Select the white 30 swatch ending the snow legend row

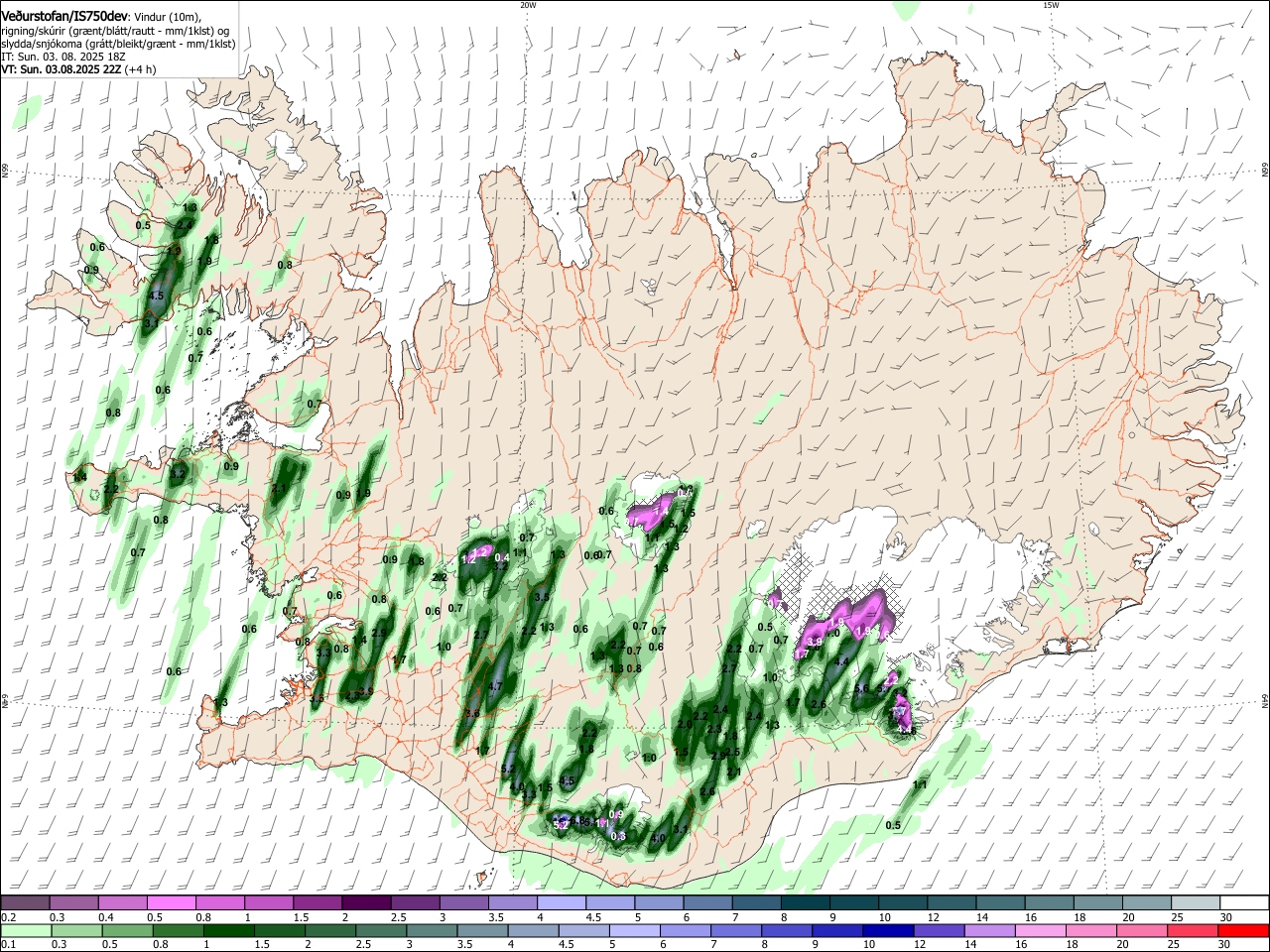[1245, 902]
